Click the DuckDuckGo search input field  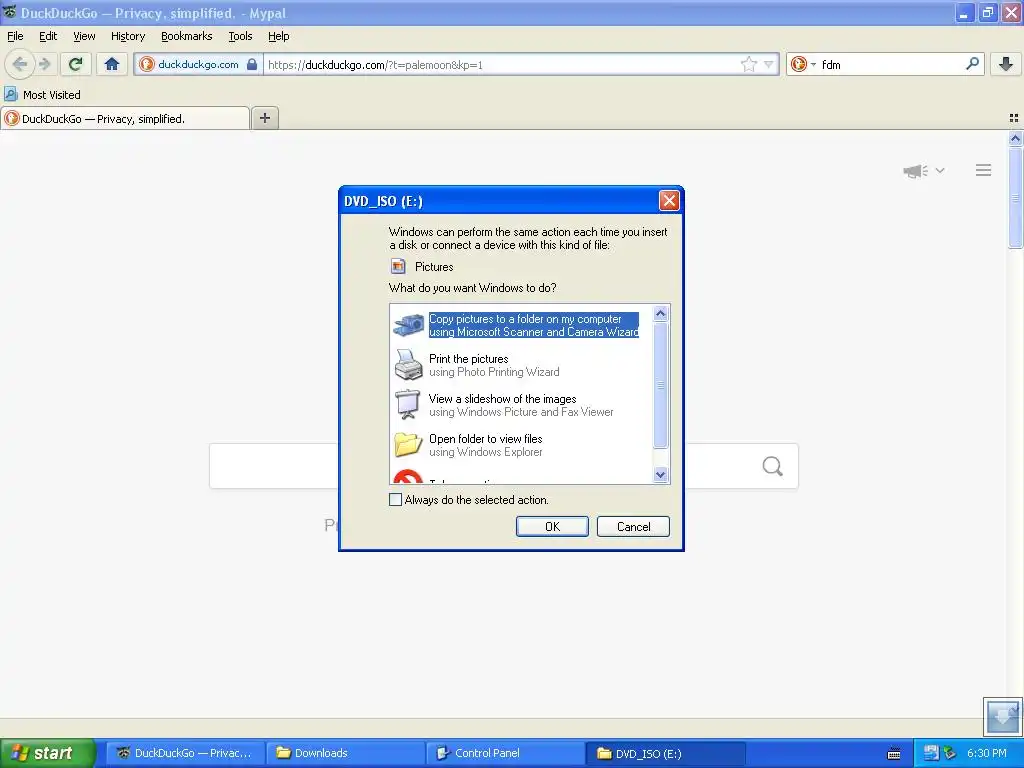pyautogui.click(x=504, y=466)
